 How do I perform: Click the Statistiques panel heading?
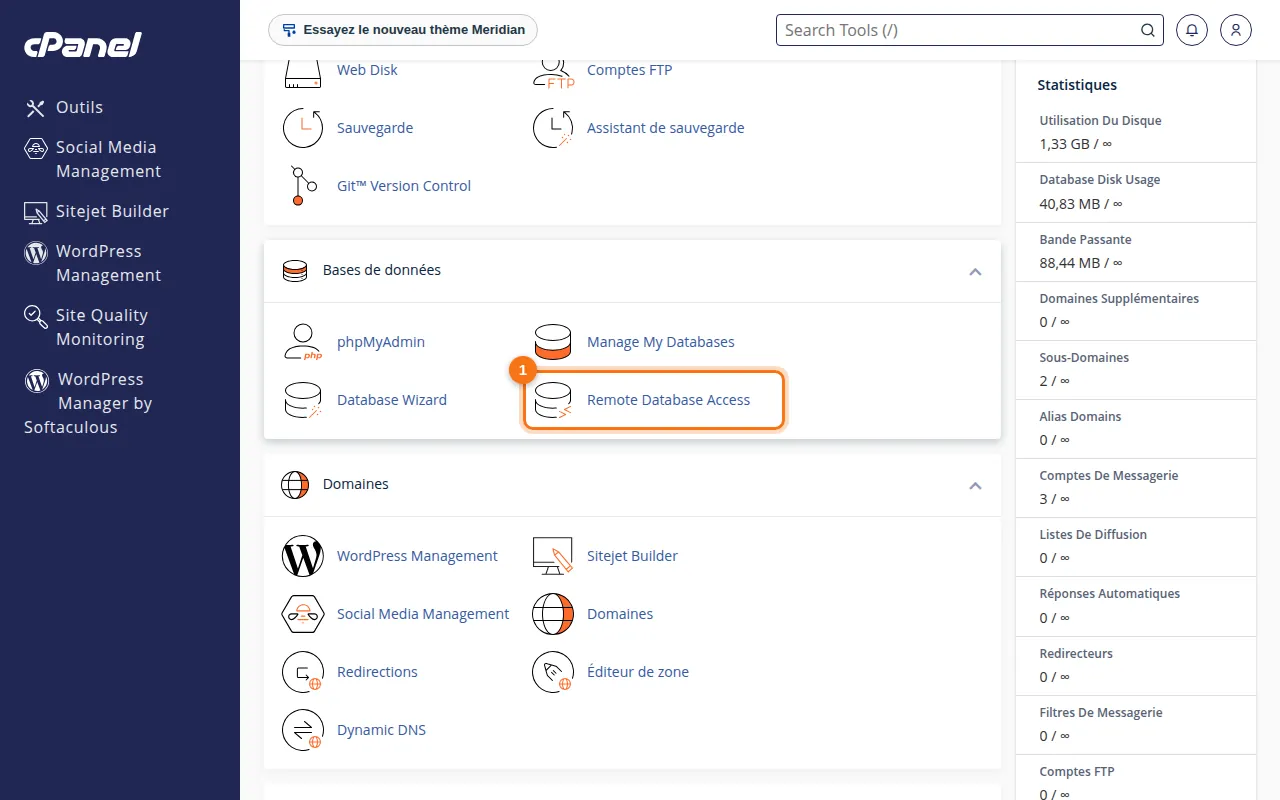tap(1077, 86)
